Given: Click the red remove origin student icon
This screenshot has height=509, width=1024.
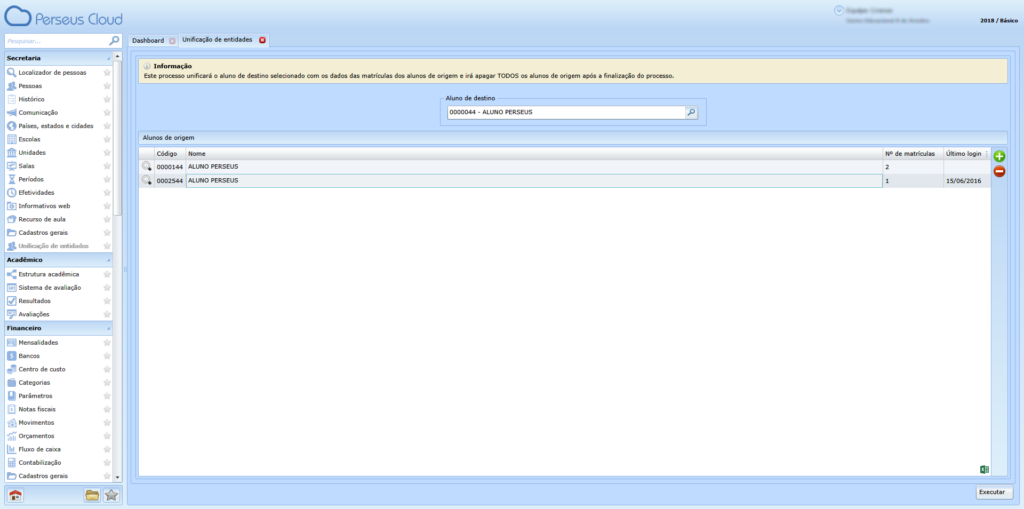Looking at the screenshot, I should [999, 172].
